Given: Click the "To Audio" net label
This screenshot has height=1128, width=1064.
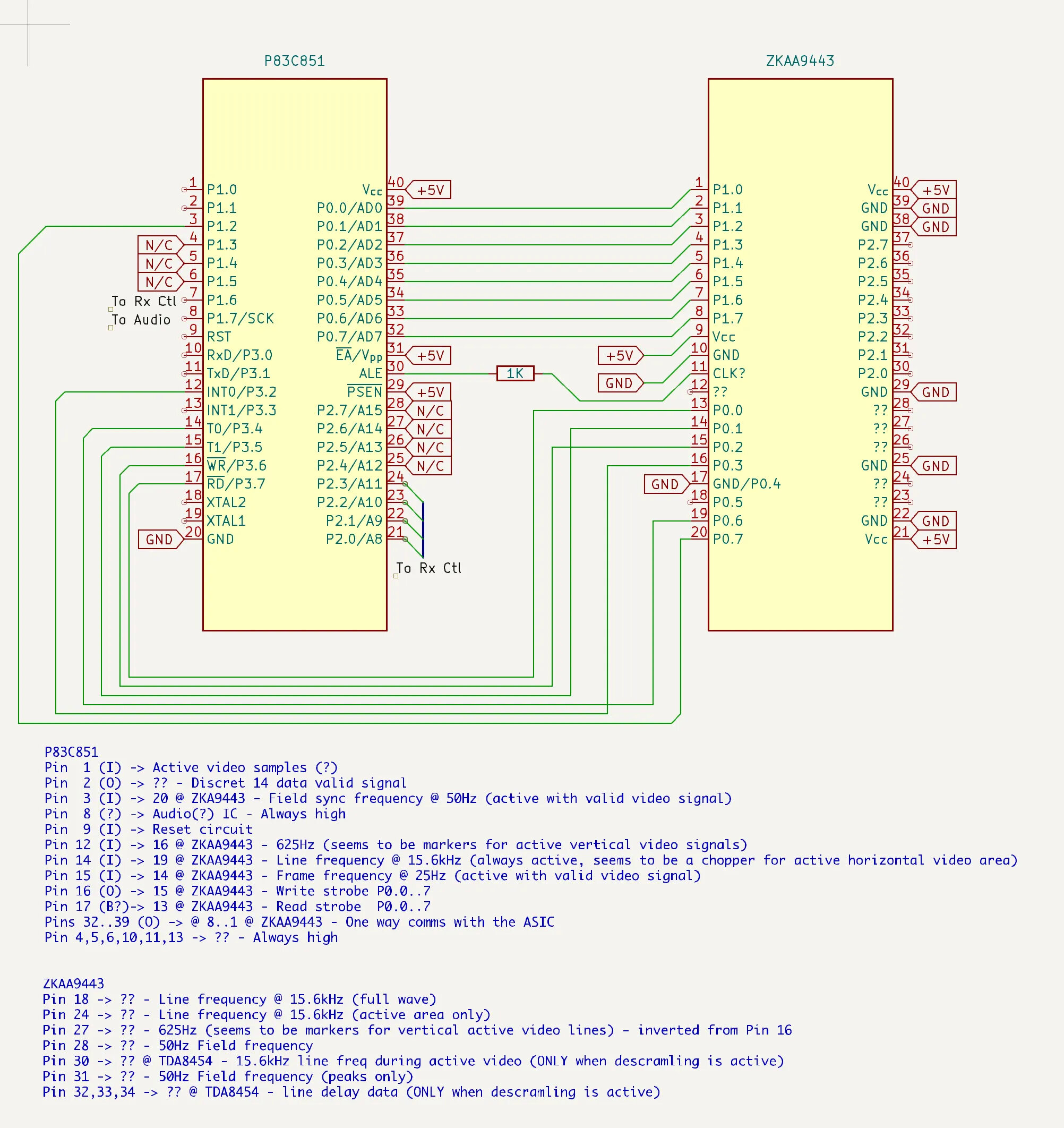Looking at the screenshot, I should click(x=141, y=320).
